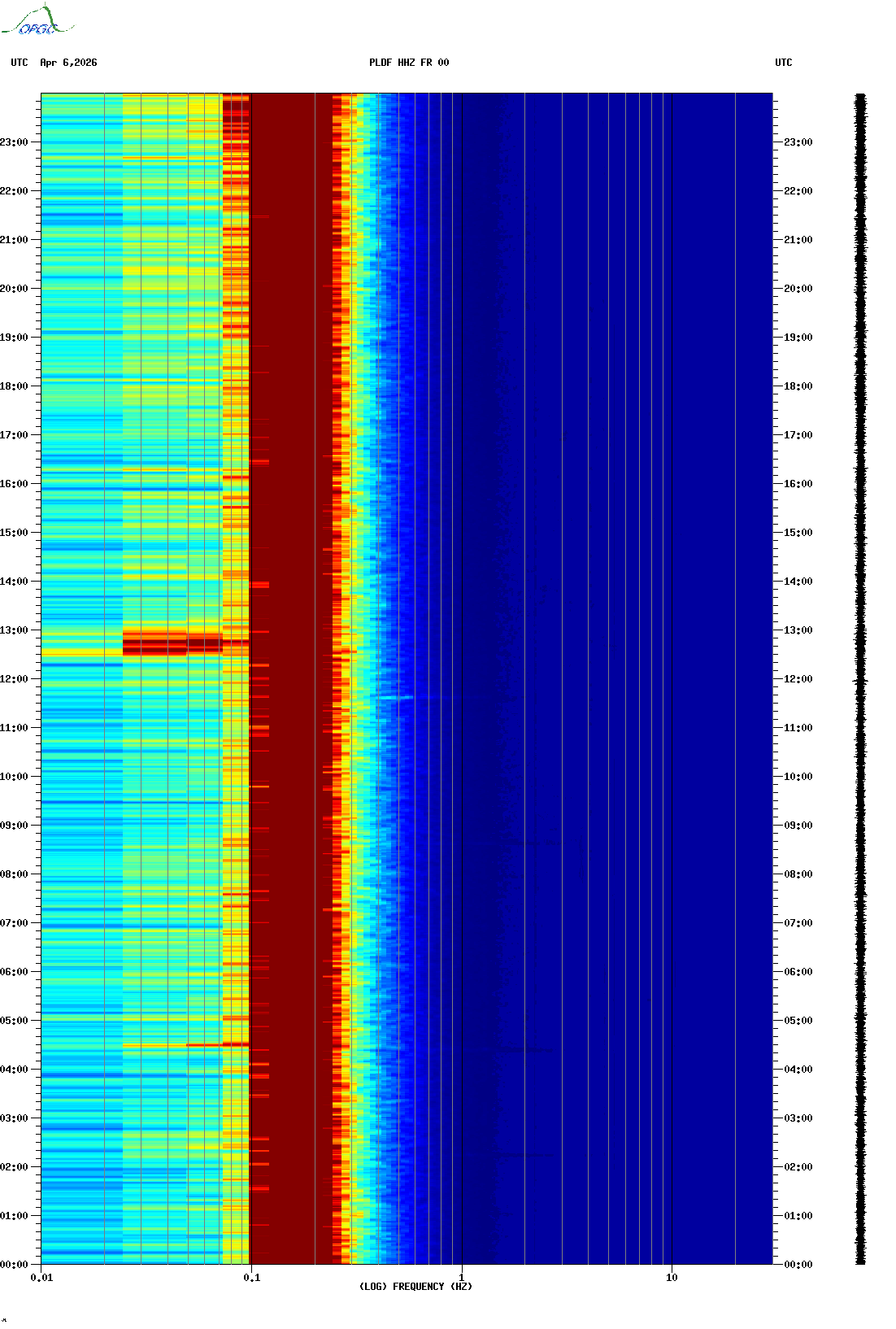
Task: Click the left 19:00 time label
Action: (14, 338)
